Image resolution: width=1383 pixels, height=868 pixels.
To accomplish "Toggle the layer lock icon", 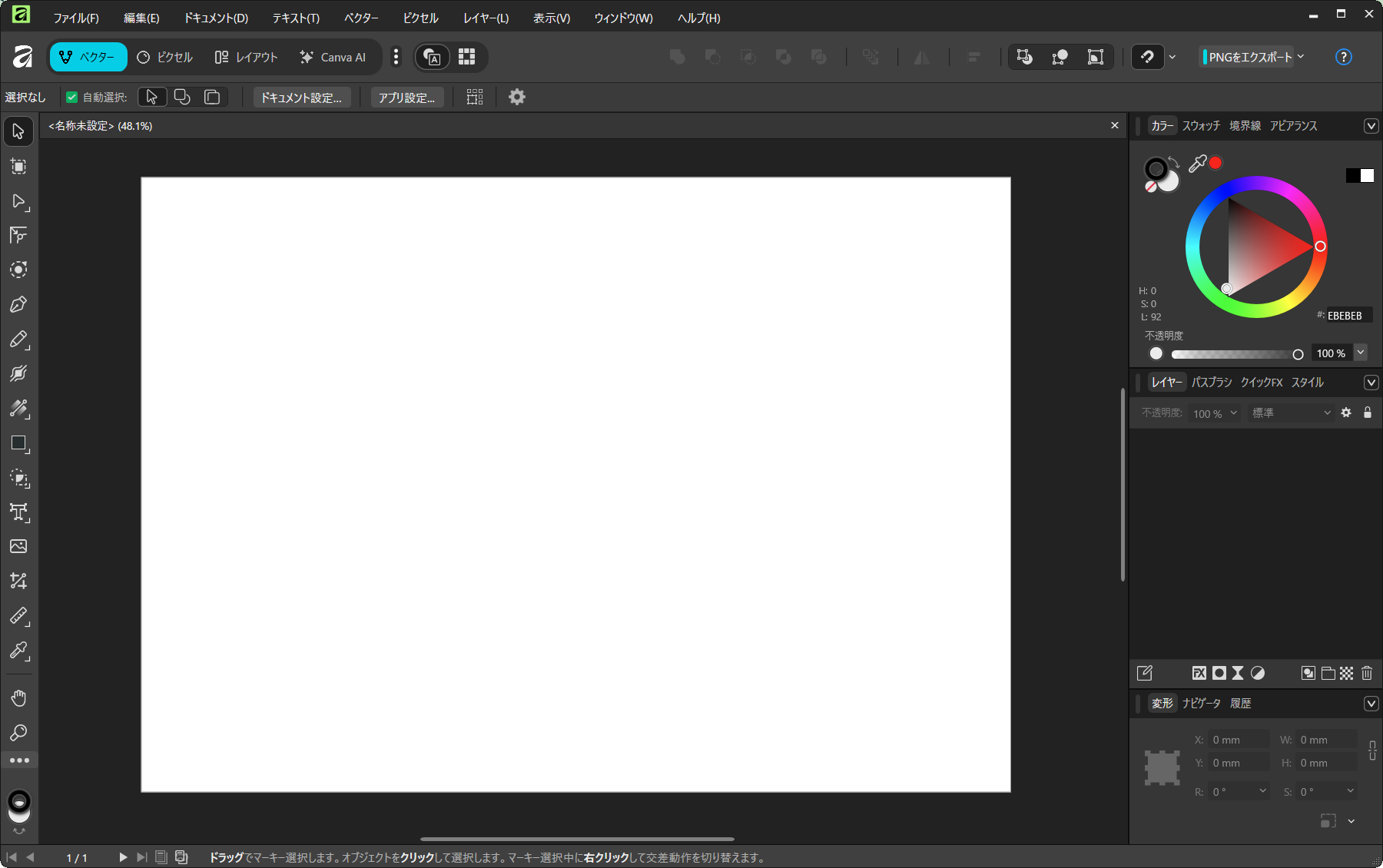I will pyautogui.click(x=1368, y=412).
